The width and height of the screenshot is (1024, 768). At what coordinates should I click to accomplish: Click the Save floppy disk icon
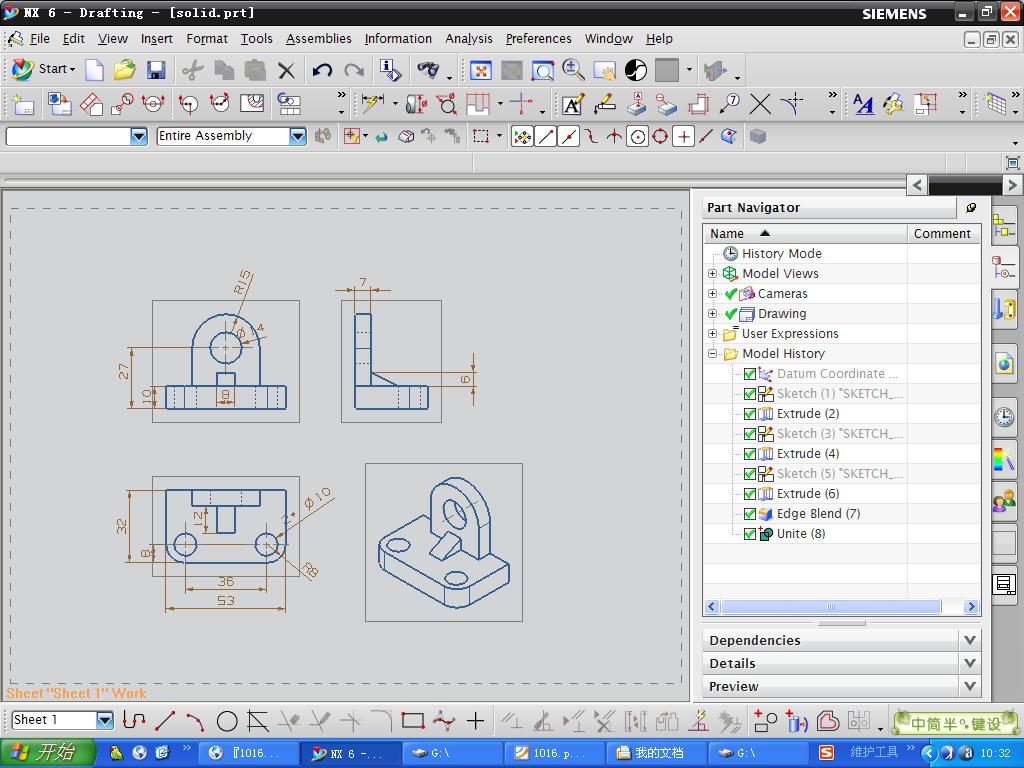click(156, 70)
